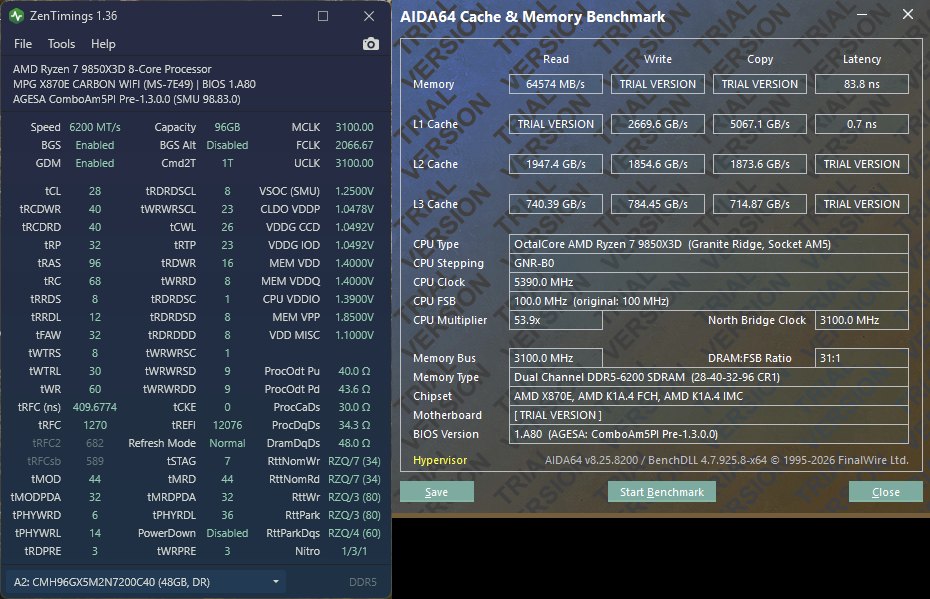The height and width of the screenshot is (599, 930).
Task: Click CPU FSB value 100.0 MHz
Action: pos(709,301)
